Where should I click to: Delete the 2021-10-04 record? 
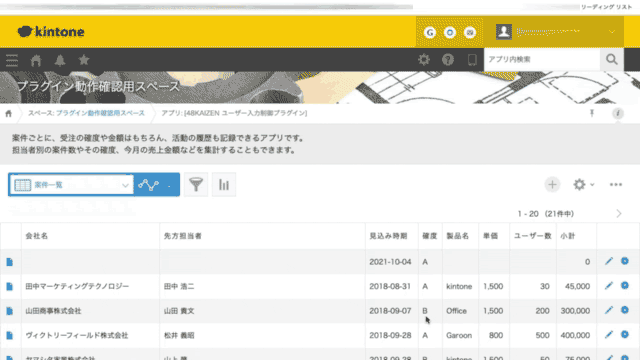coord(625,261)
